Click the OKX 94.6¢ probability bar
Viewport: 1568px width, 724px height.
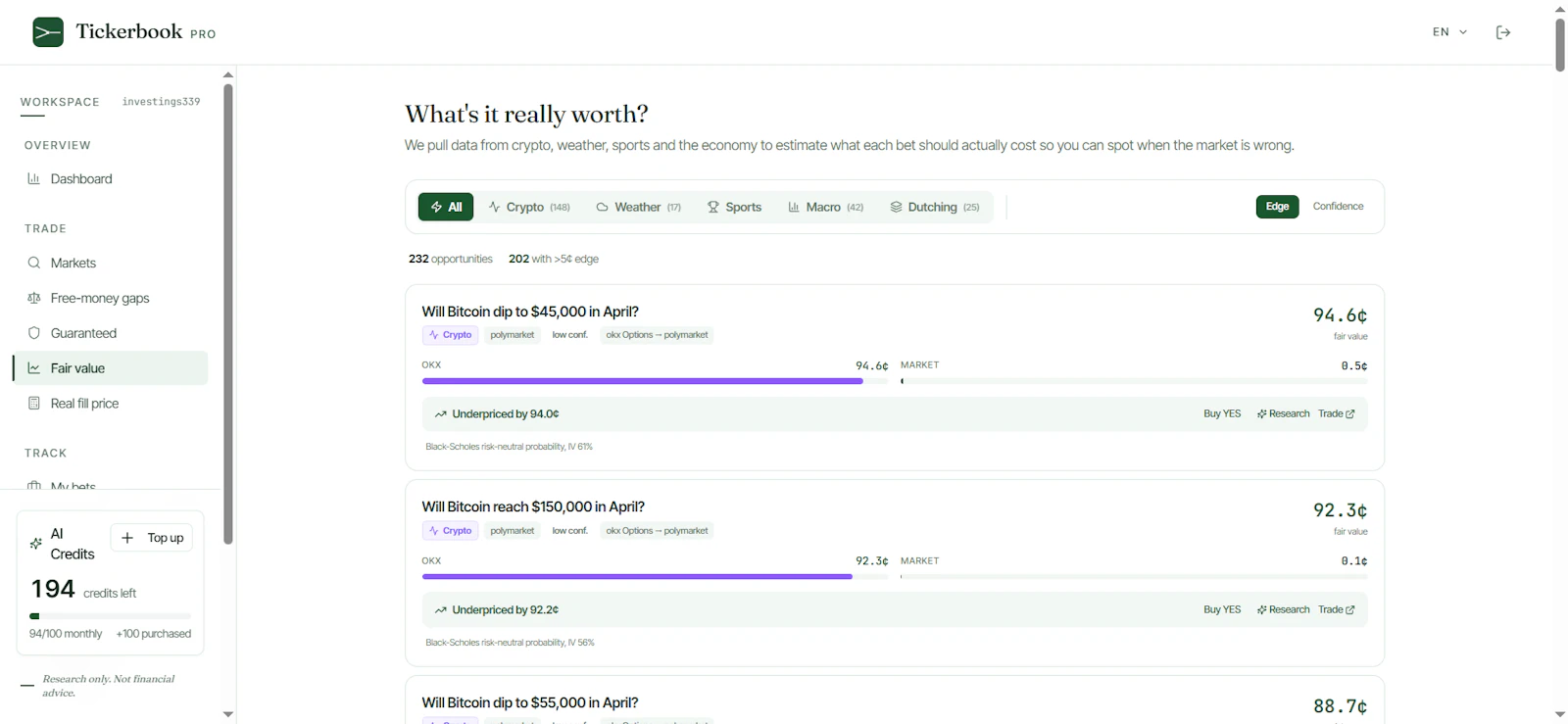pos(655,381)
